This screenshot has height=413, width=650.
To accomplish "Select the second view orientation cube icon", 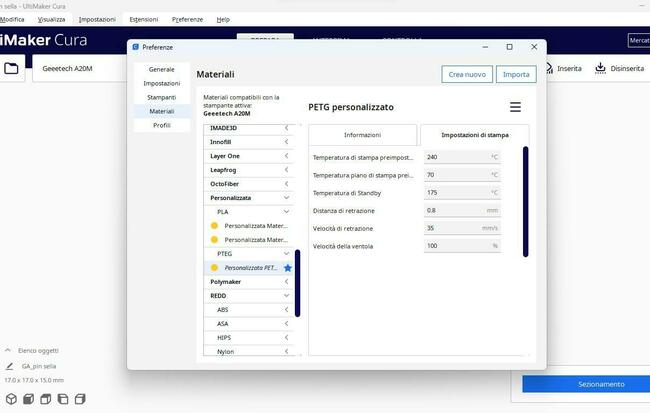I will 29,400.
